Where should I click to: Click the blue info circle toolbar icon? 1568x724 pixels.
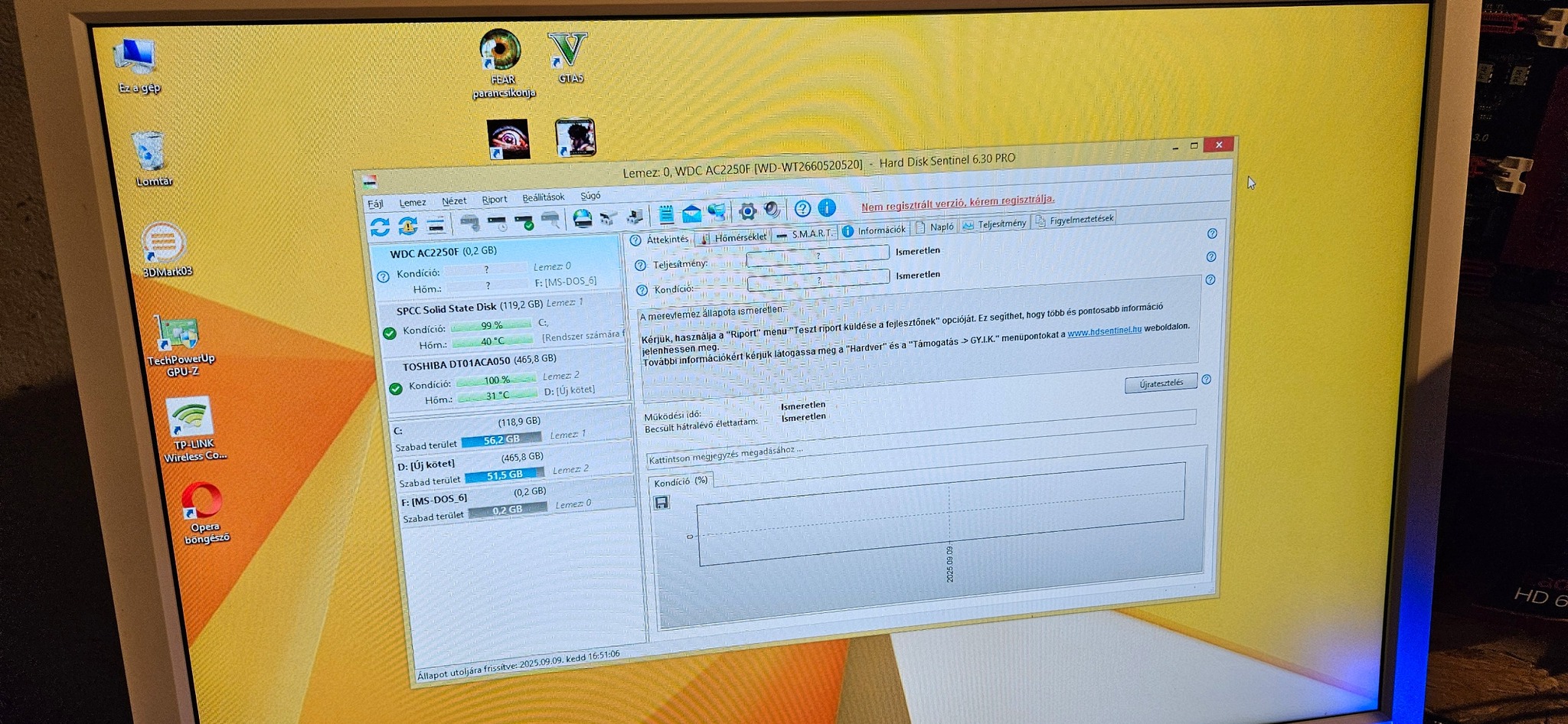[827, 207]
